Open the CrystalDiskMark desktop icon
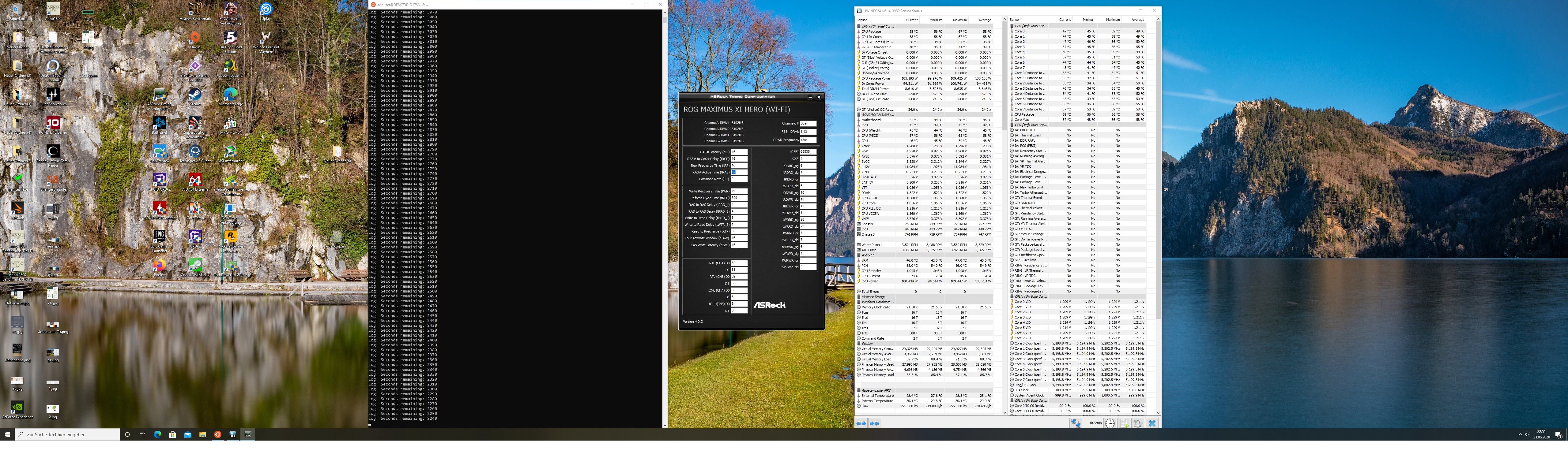This screenshot has width=1568, height=473. [195, 268]
